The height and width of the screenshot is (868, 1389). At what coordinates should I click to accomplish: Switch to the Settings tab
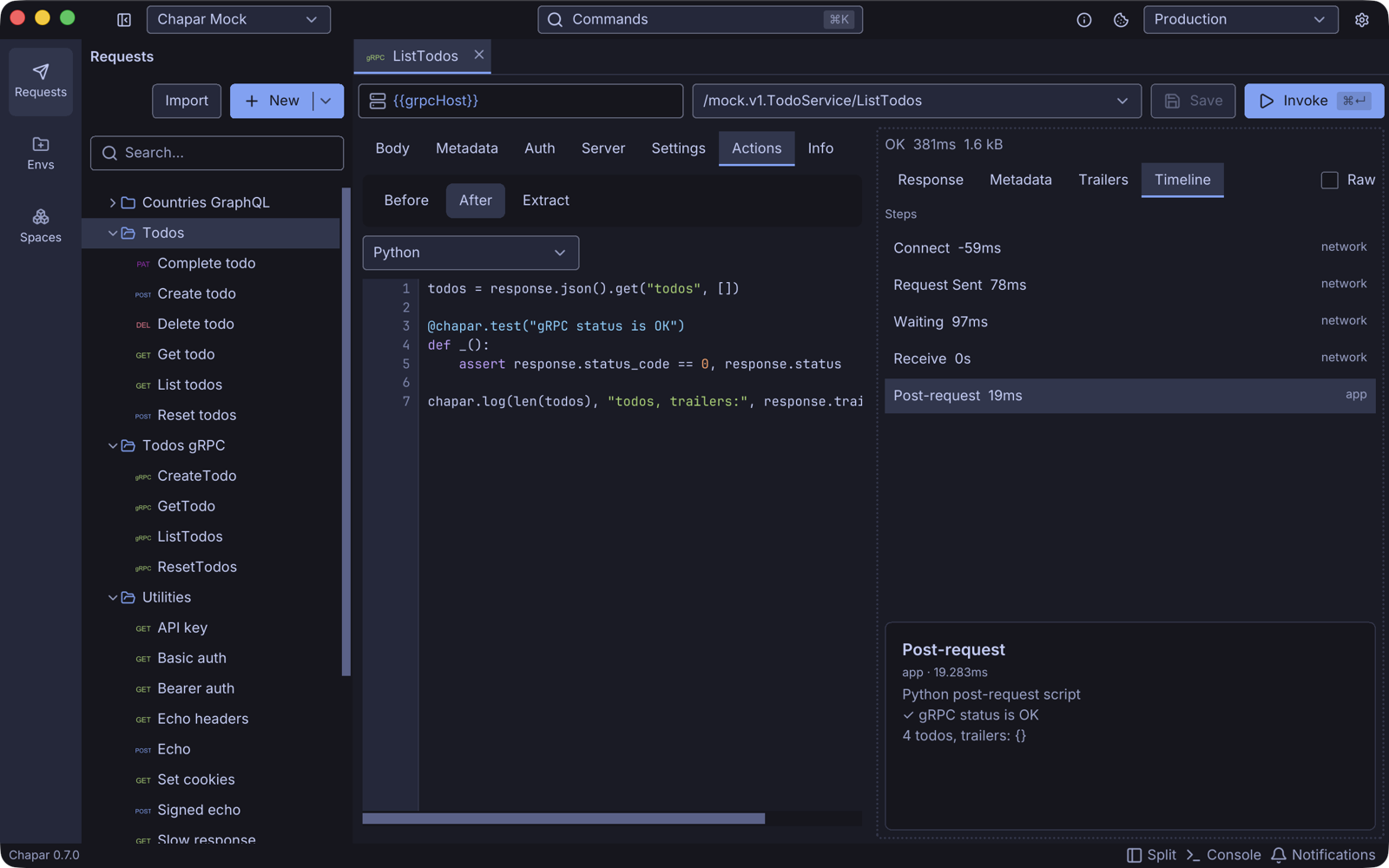(x=678, y=148)
